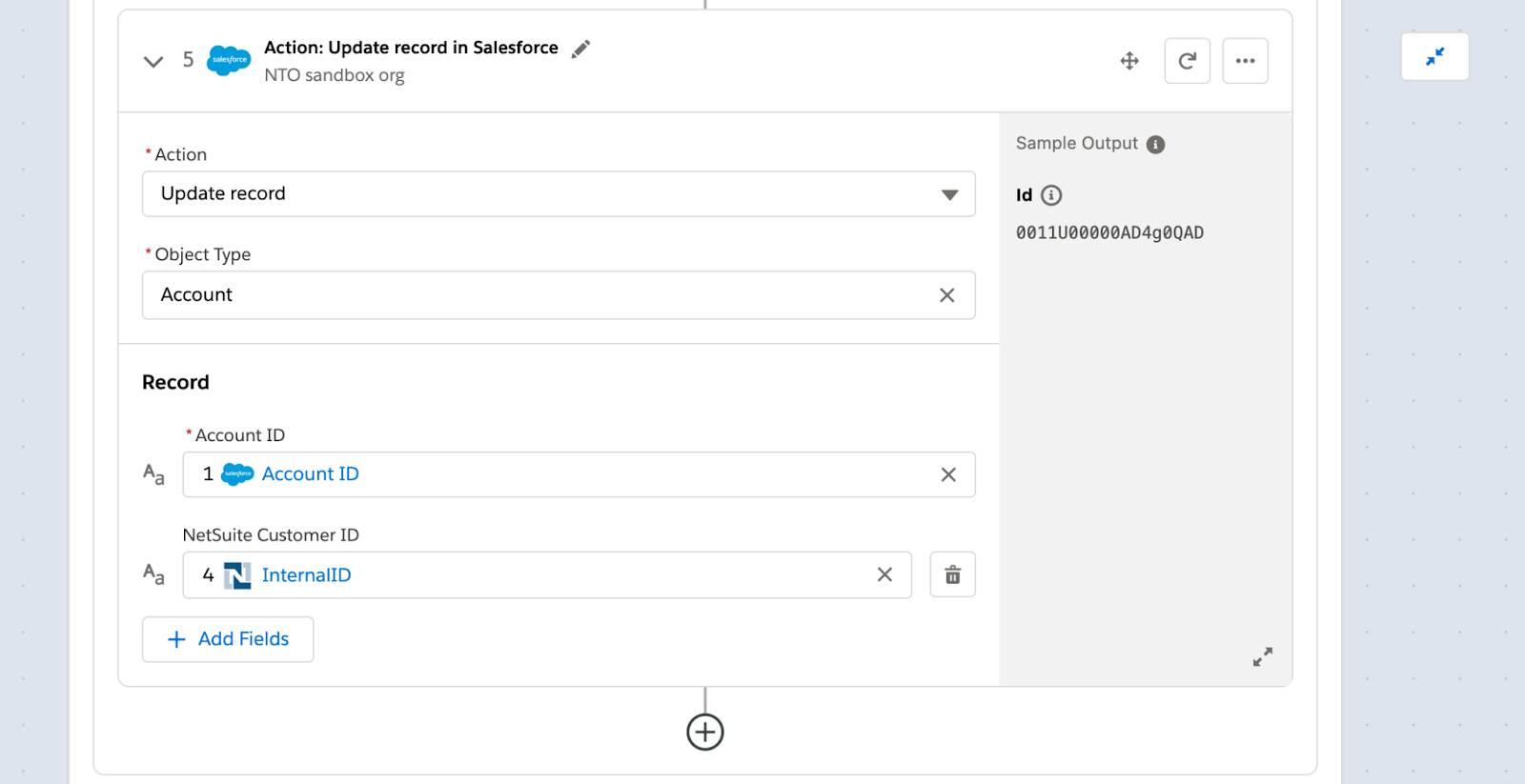1525x784 pixels.
Task: Click the Salesforce cloud logo in step header
Action: (229, 60)
